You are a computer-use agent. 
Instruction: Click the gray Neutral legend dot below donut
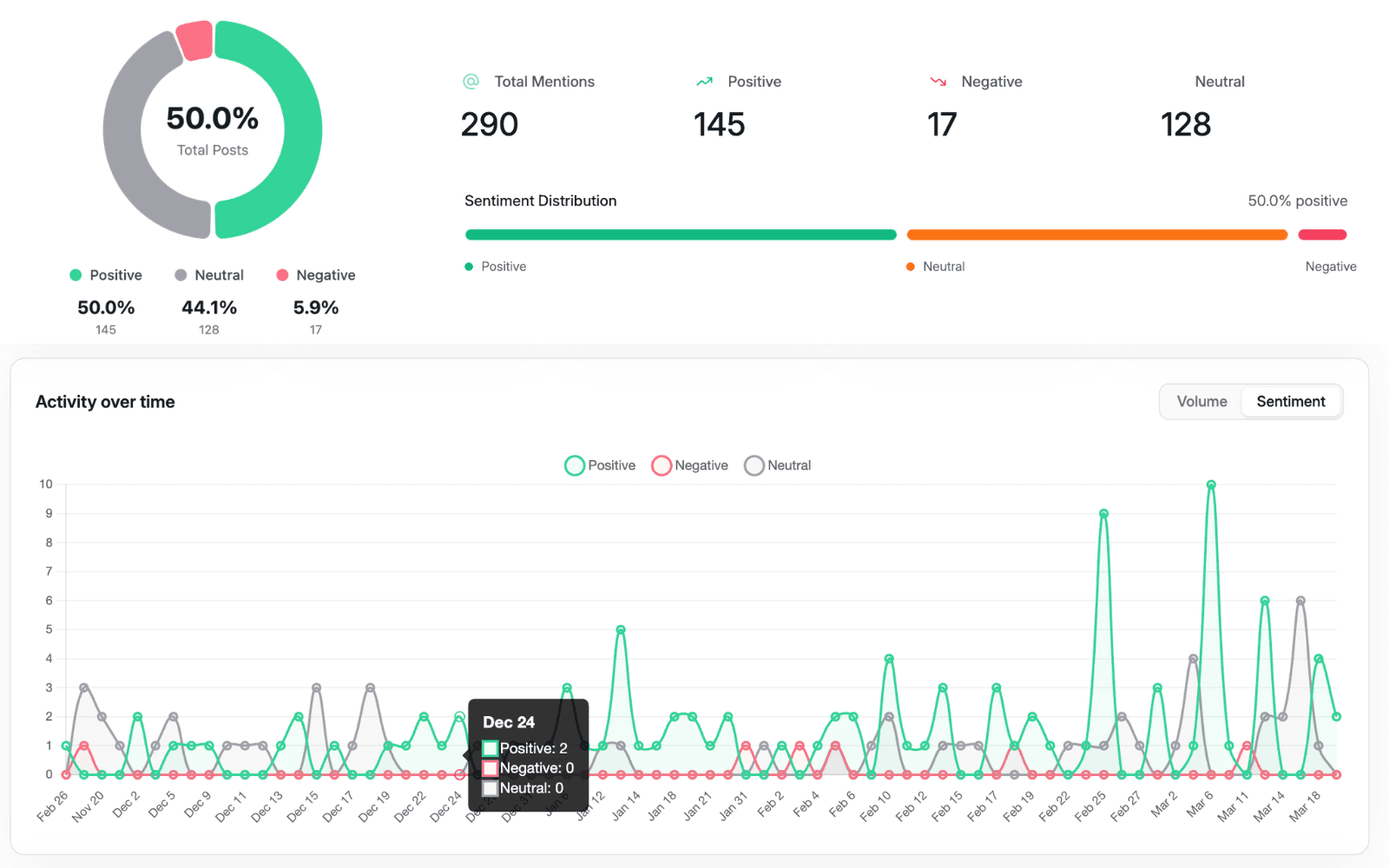coord(180,274)
